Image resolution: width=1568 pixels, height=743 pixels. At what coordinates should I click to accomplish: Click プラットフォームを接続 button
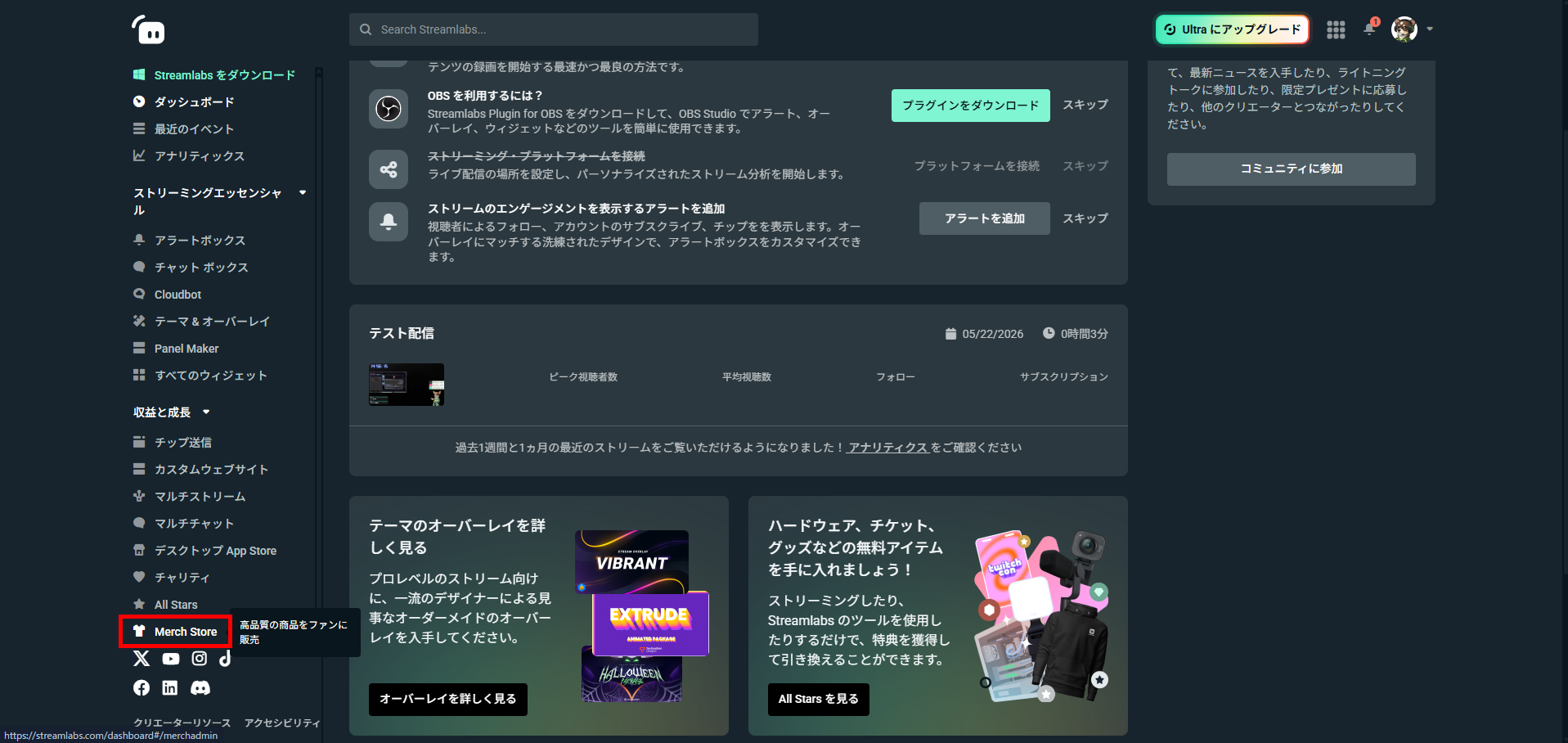pos(977,166)
